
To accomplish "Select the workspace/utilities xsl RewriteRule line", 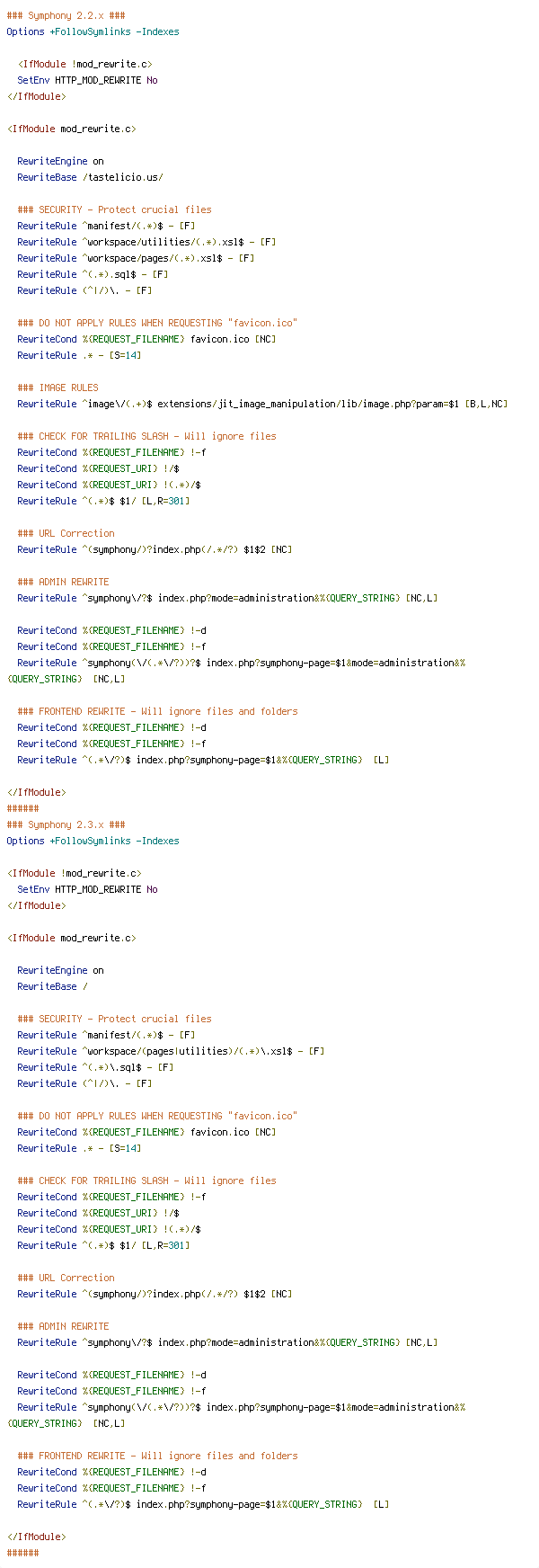I will (x=146, y=242).
